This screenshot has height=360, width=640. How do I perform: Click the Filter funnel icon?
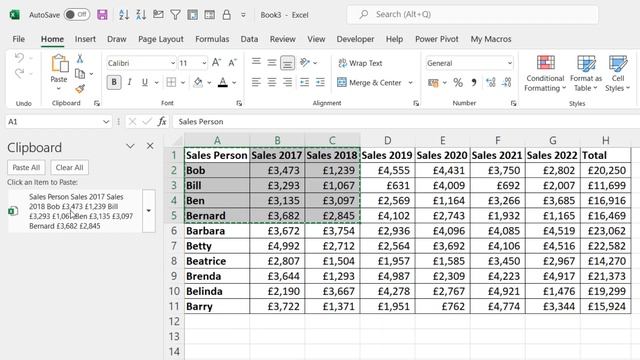tap(176, 15)
